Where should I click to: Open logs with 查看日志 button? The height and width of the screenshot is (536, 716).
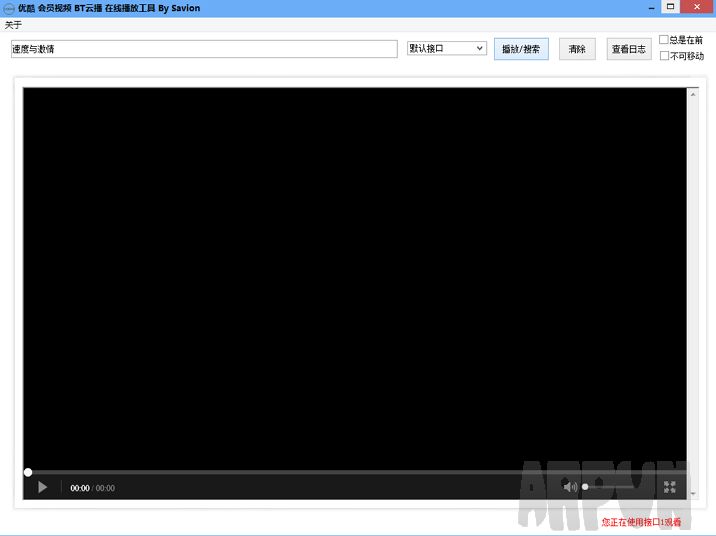pyautogui.click(x=628, y=49)
